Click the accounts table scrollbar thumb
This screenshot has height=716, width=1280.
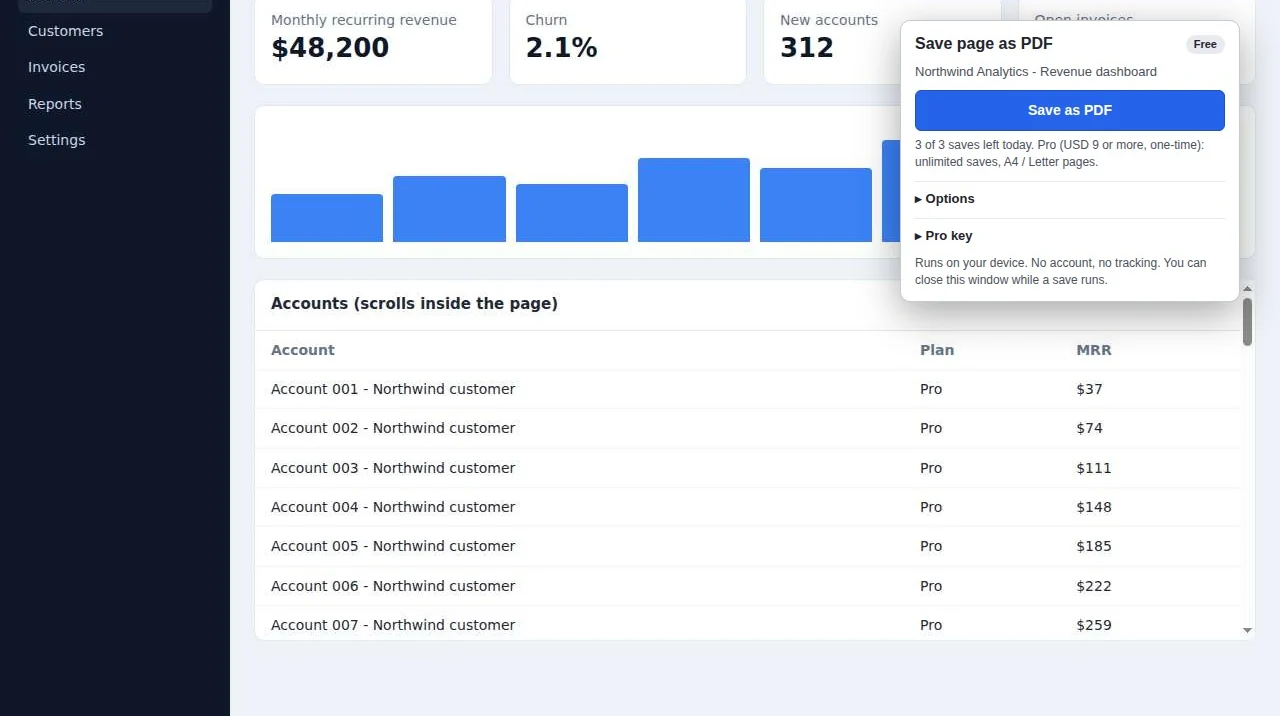point(1247,322)
